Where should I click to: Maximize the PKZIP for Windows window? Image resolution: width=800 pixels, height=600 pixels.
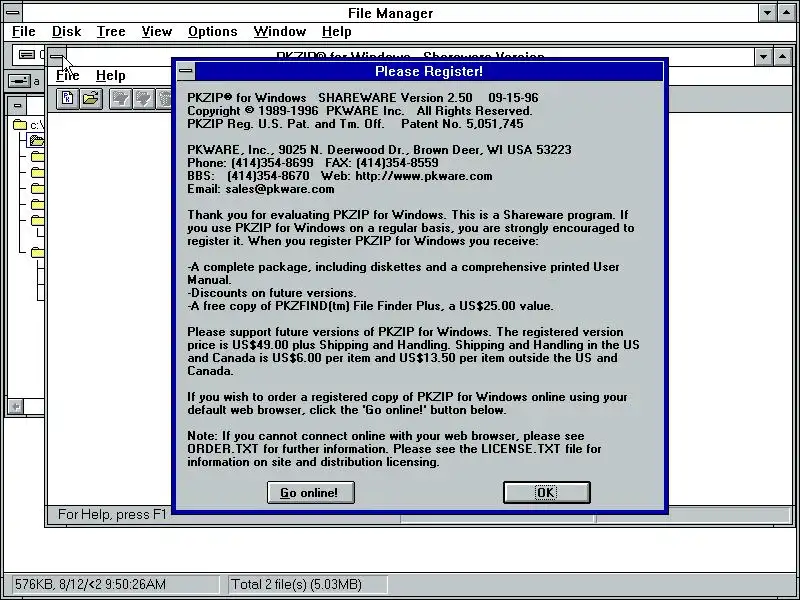click(782, 57)
